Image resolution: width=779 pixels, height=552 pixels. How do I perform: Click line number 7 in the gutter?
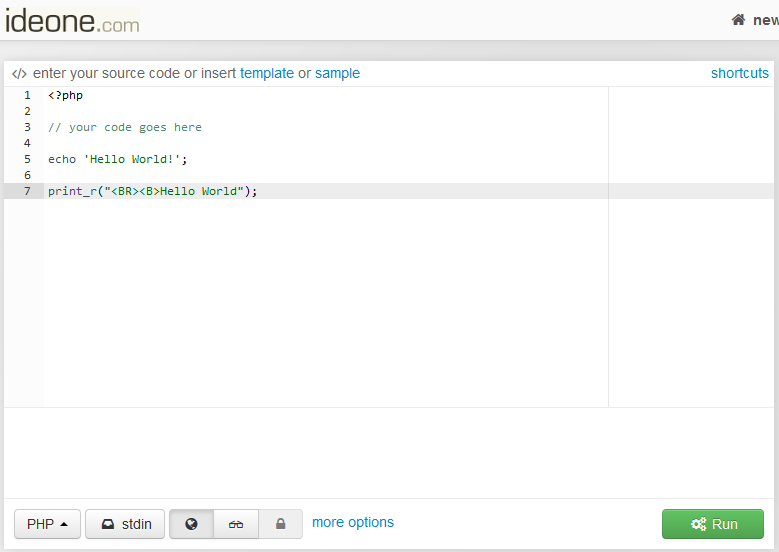coord(27,191)
